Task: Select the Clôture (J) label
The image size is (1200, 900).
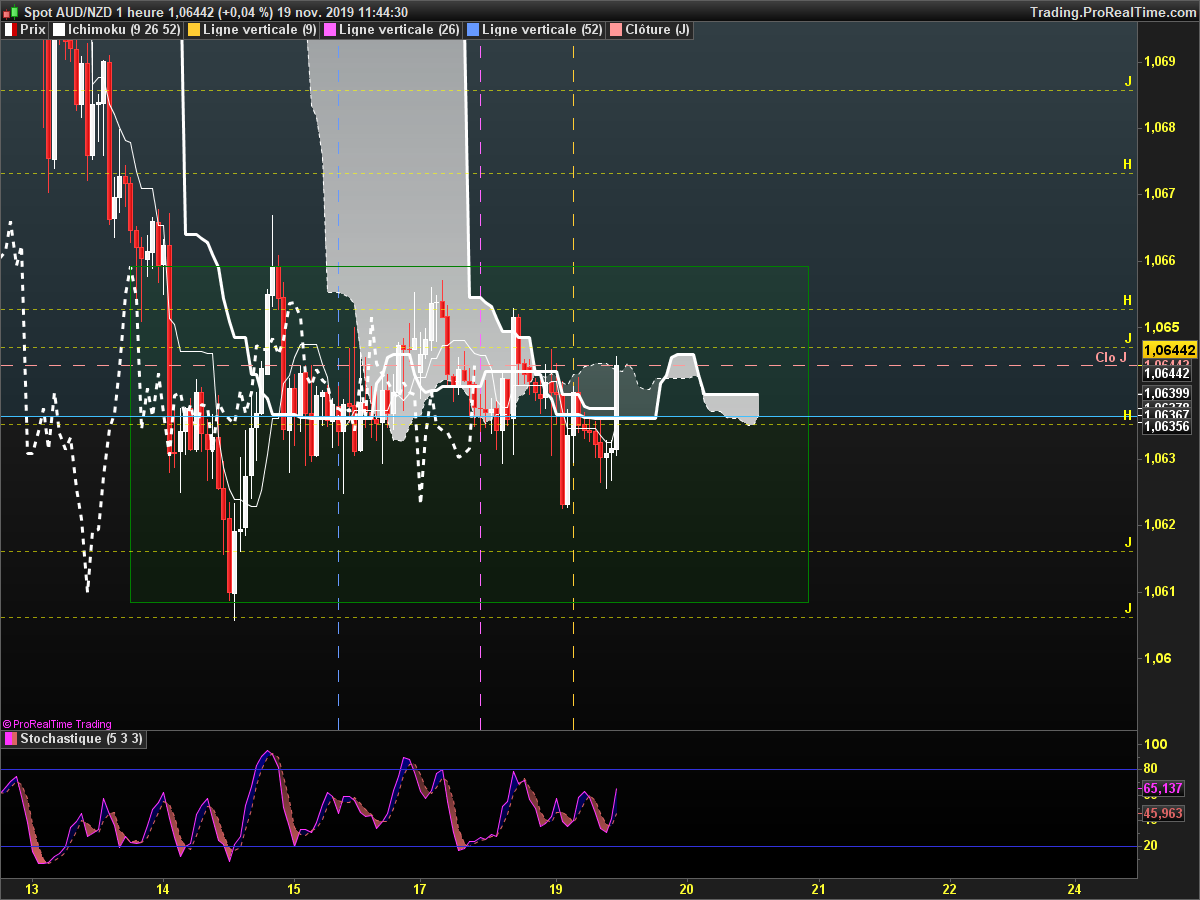Action: (657, 30)
